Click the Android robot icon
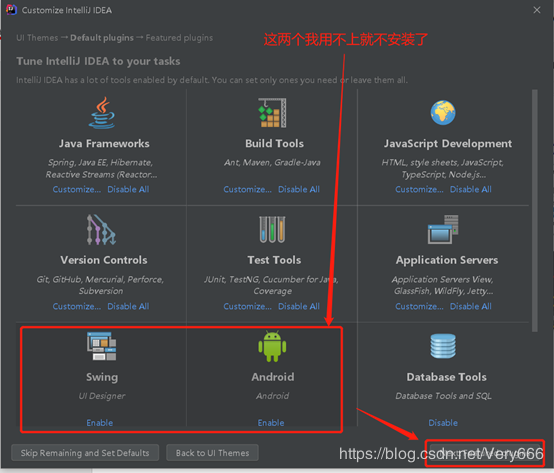This screenshot has height=473, width=554. click(x=272, y=346)
